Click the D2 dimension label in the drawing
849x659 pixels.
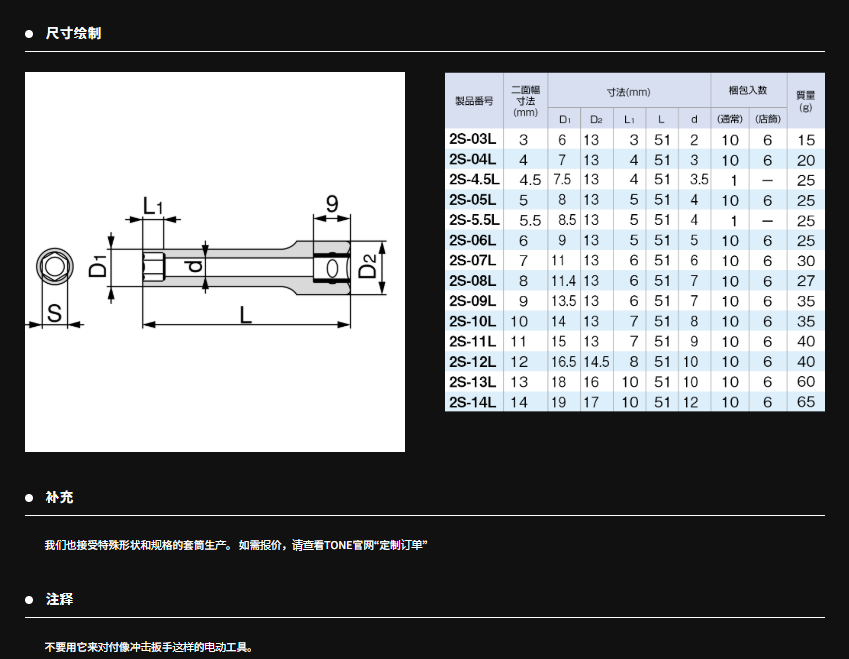pyautogui.click(x=369, y=267)
